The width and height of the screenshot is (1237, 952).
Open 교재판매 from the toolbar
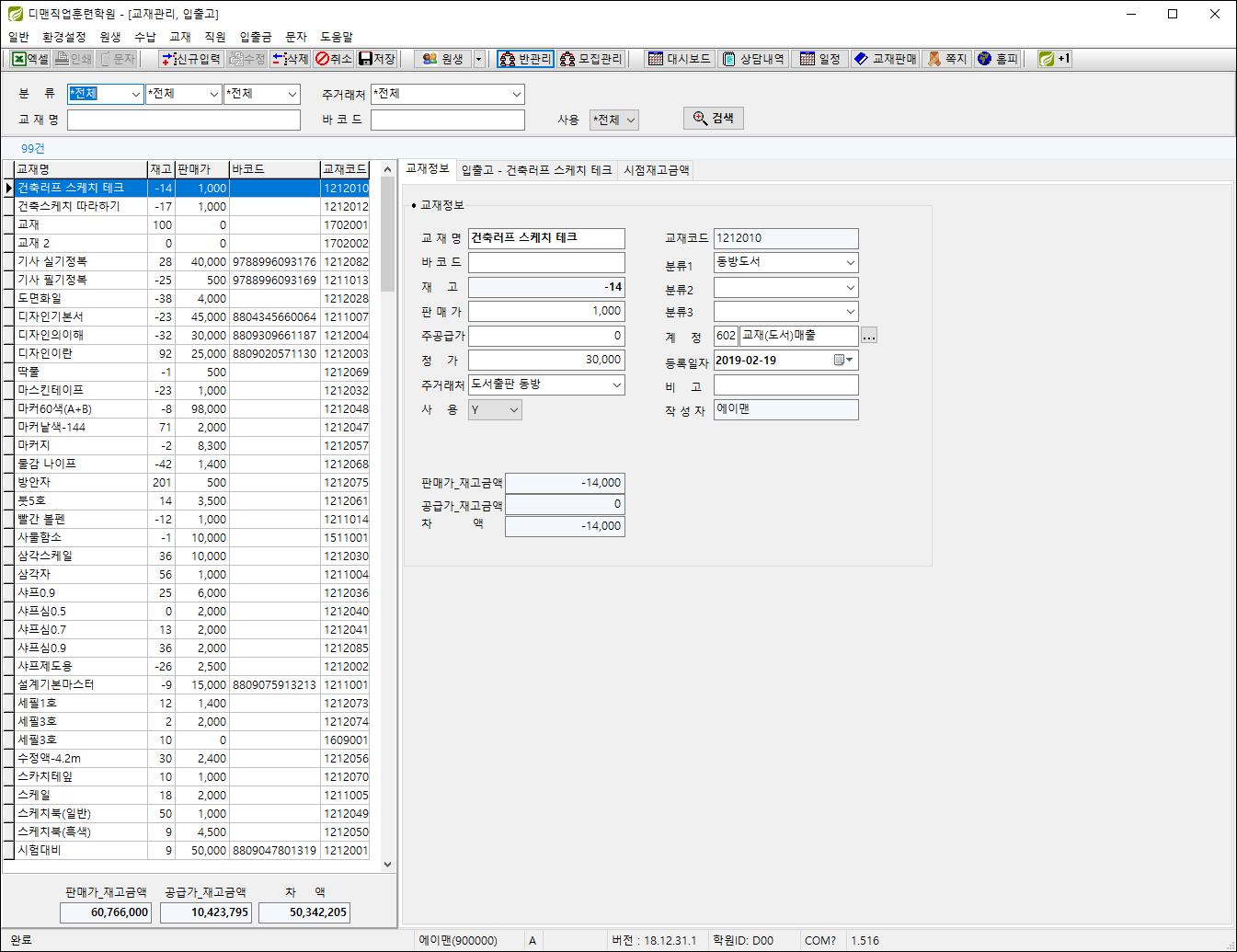(886, 59)
